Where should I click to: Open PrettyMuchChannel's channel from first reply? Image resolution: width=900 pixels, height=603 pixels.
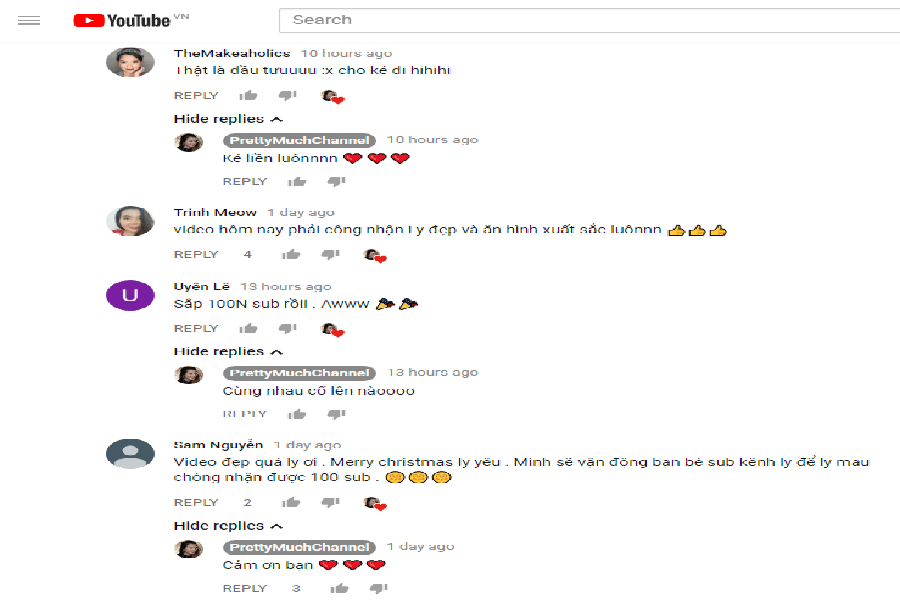pos(299,140)
